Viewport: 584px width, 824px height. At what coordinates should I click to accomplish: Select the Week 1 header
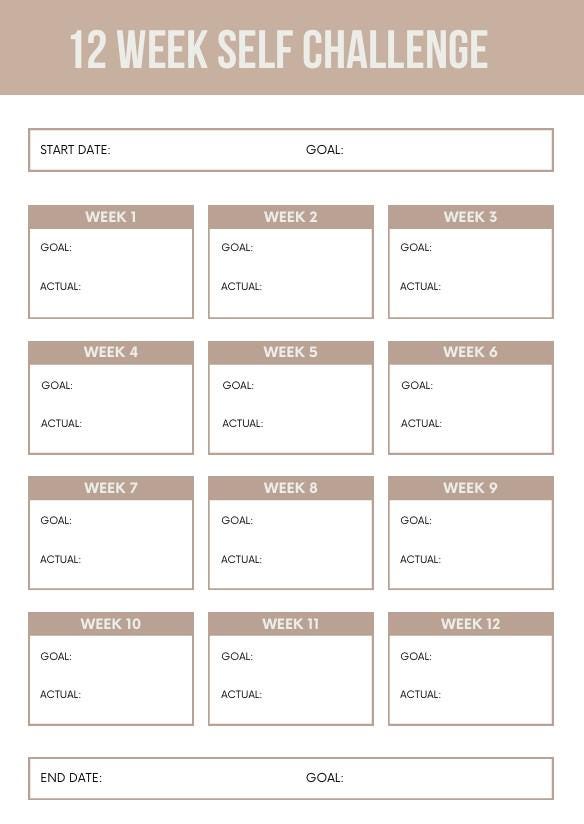click(x=111, y=217)
